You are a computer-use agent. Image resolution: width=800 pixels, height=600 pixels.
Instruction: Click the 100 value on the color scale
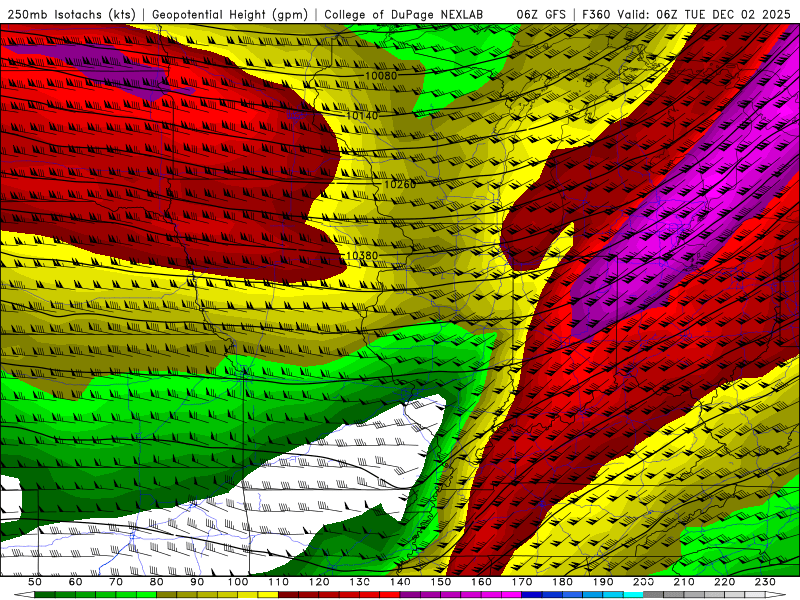[238, 582]
